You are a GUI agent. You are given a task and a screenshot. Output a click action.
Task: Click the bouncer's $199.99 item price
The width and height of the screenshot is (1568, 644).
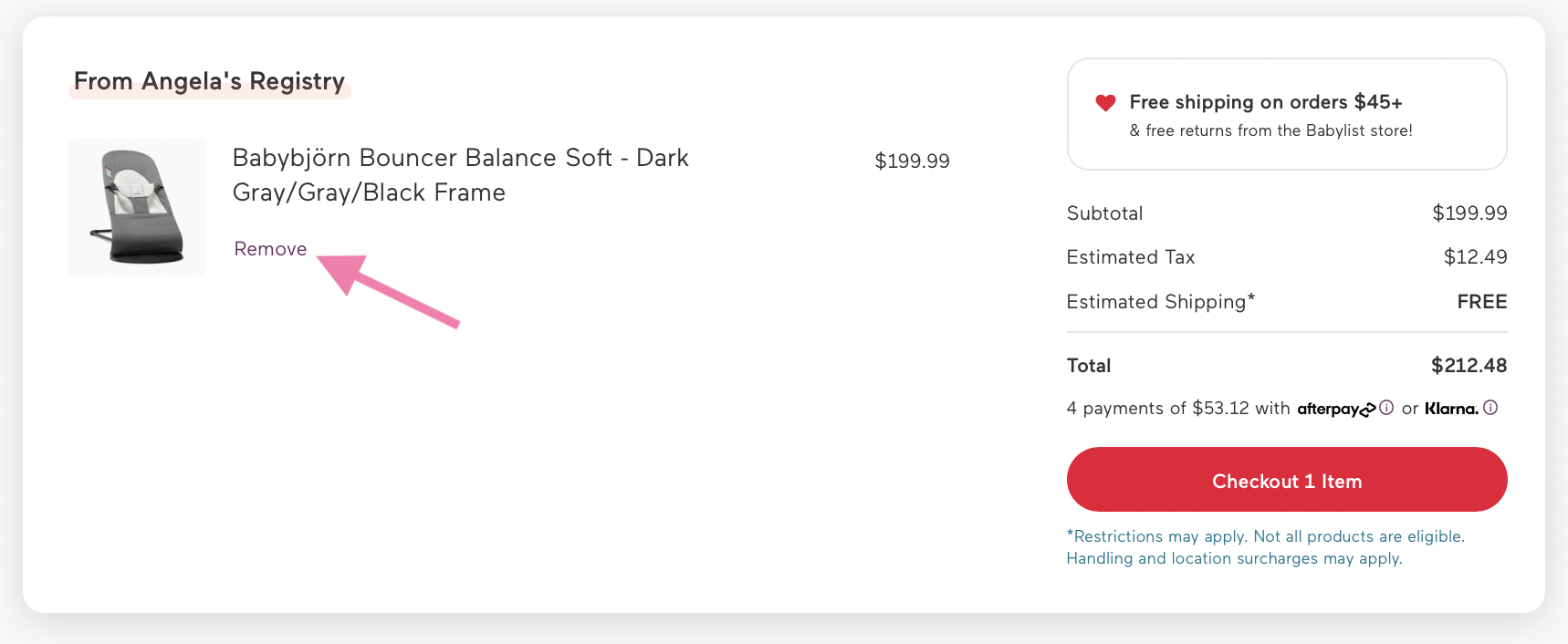point(912,161)
